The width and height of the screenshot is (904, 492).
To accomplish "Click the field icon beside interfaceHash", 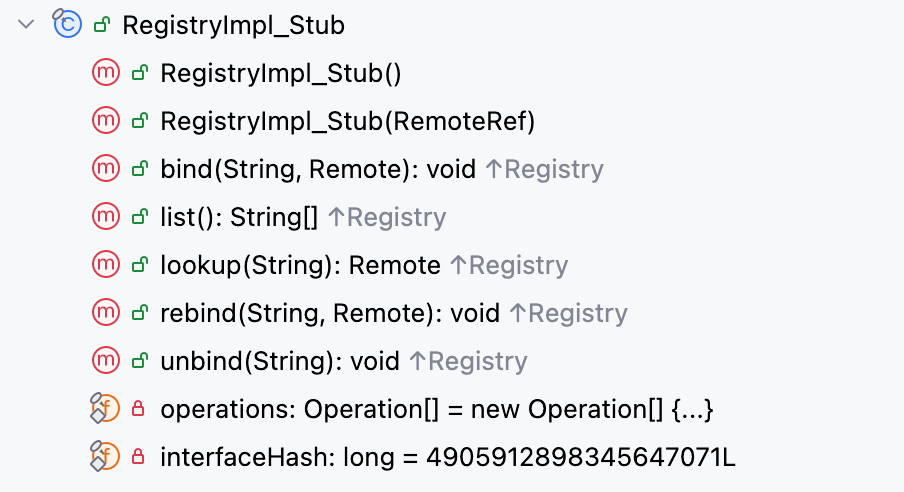I will 105,457.
